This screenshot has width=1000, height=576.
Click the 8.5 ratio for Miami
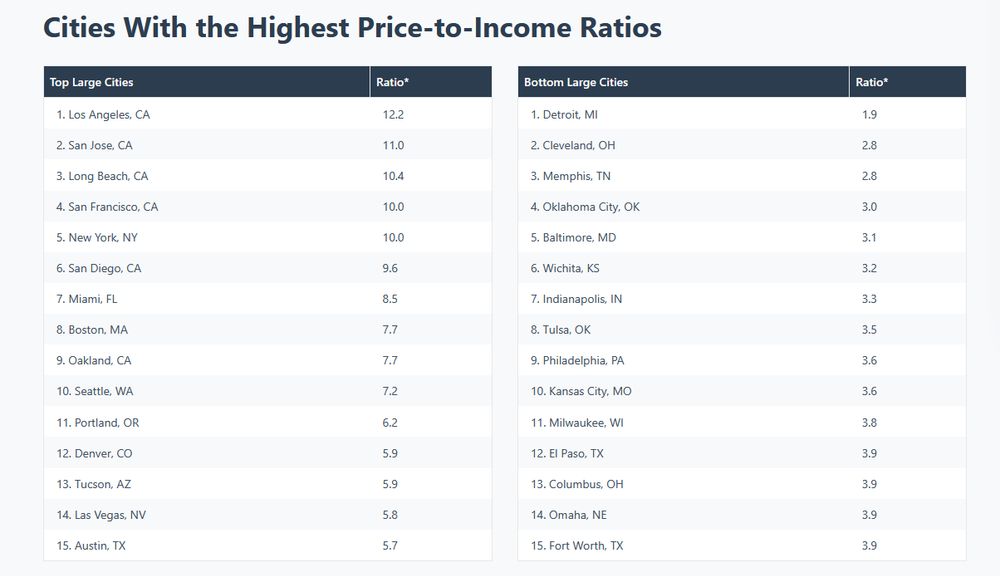point(390,299)
